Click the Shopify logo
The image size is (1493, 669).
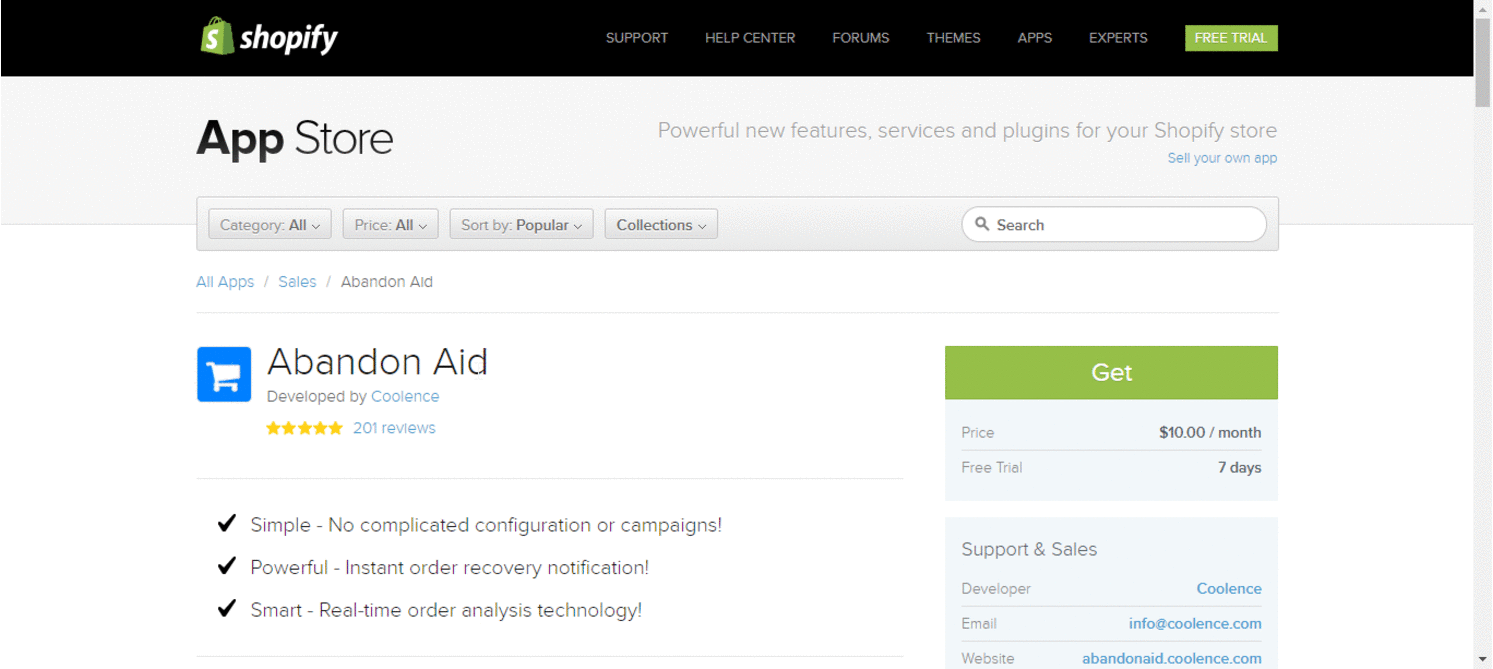pyautogui.click(x=268, y=37)
